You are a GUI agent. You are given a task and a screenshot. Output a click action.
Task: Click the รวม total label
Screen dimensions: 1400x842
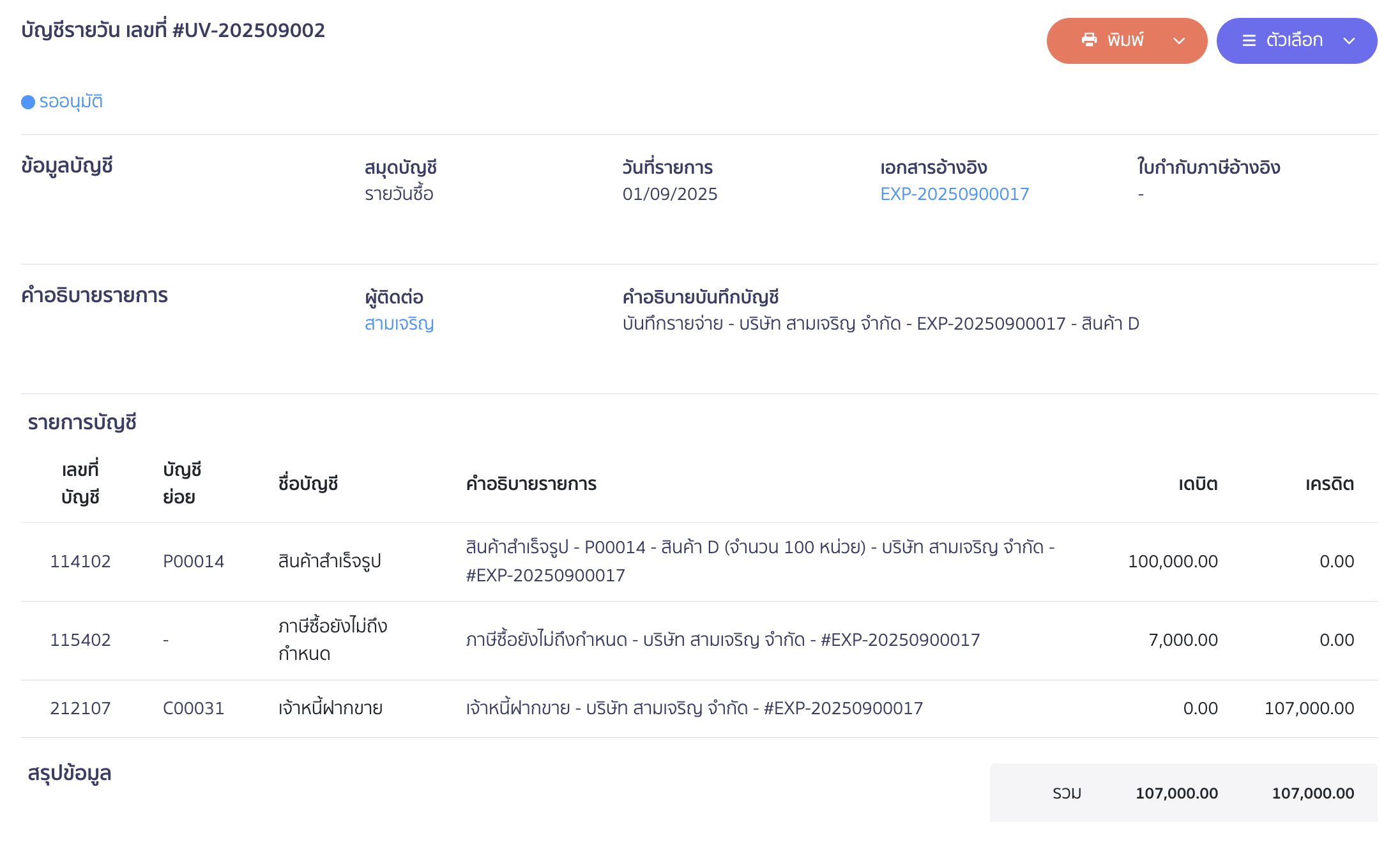tap(1067, 793)
